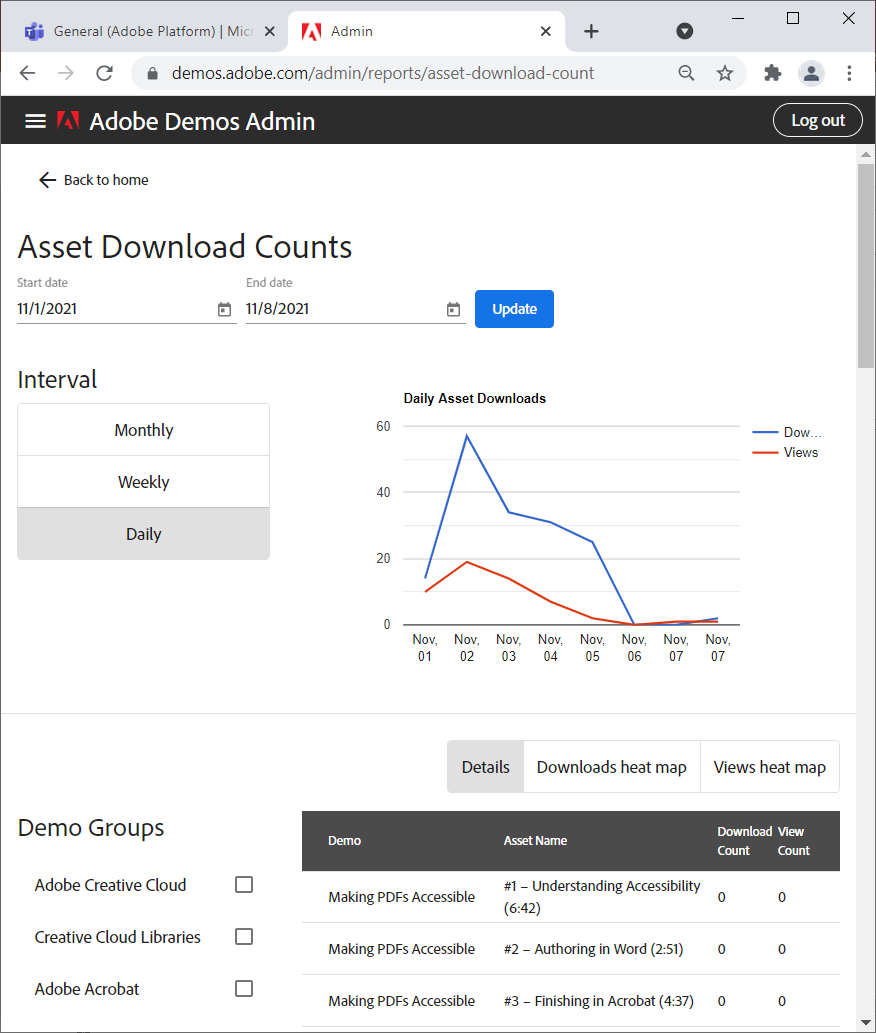Select the Weekly interval
The height and width of the screenshot is (1033, 876).
pos(144,482)
